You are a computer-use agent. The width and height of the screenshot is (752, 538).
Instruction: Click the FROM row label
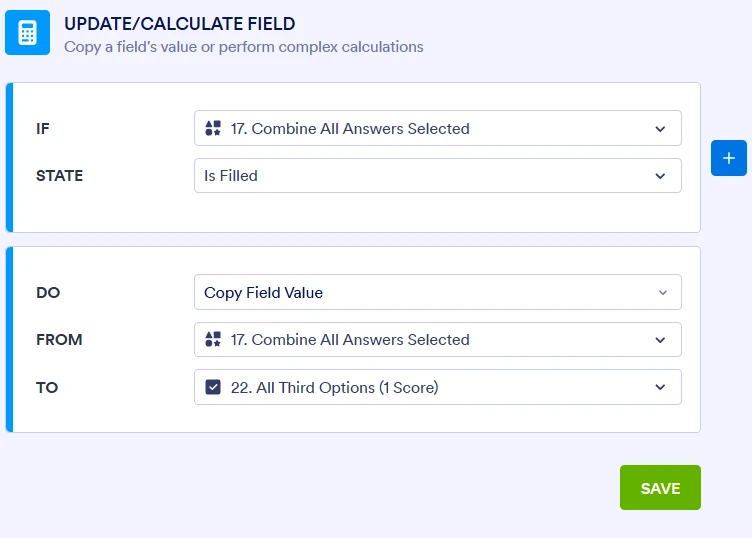click(59, 340)
